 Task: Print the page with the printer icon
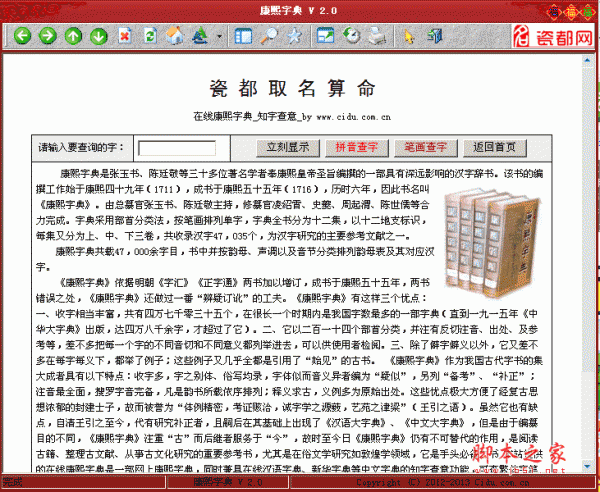tap(377, 36)
